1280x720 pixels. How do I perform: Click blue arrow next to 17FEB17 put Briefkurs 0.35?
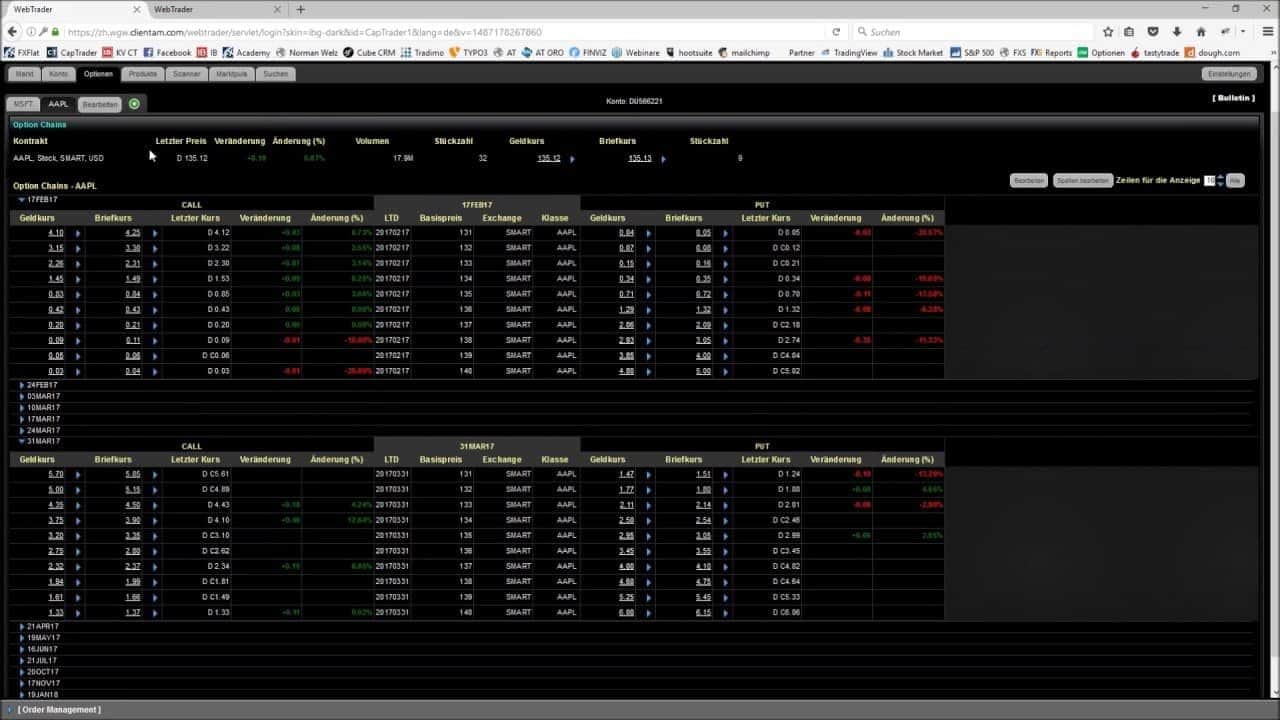[725, 279]
